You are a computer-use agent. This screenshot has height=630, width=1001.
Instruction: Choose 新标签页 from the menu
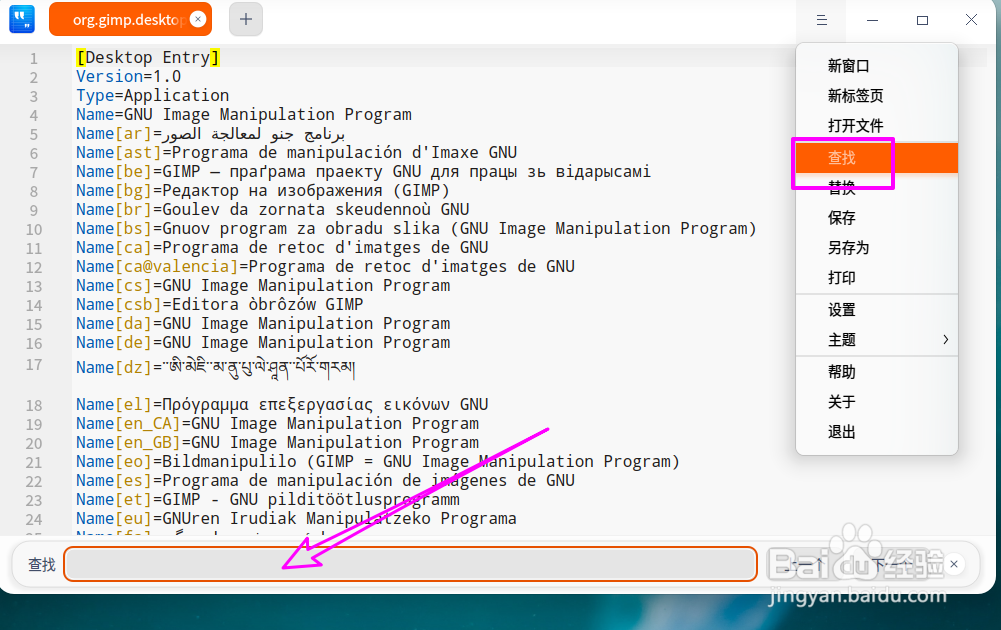point(877,96)
